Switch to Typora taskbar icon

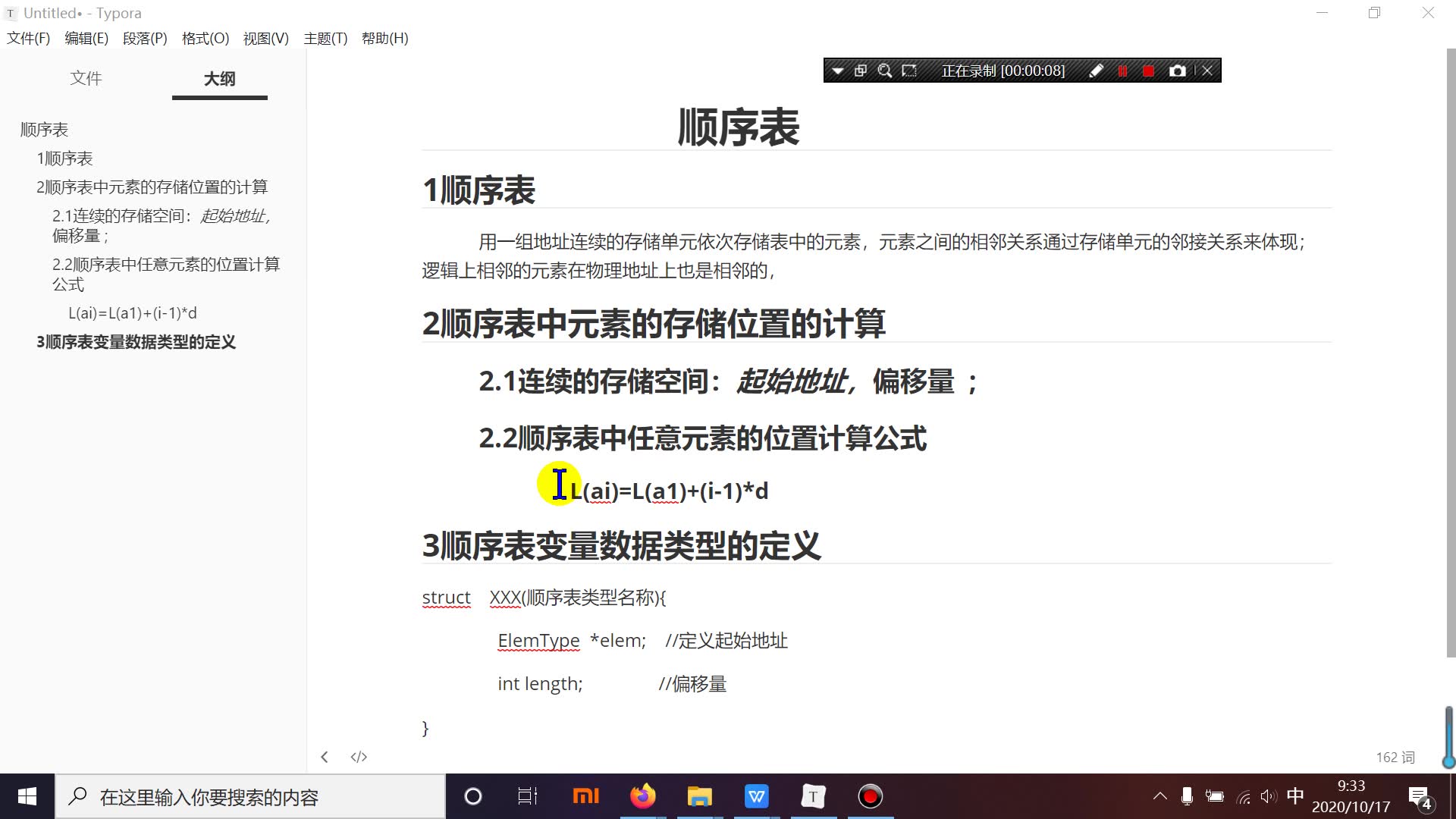[813, 796]
